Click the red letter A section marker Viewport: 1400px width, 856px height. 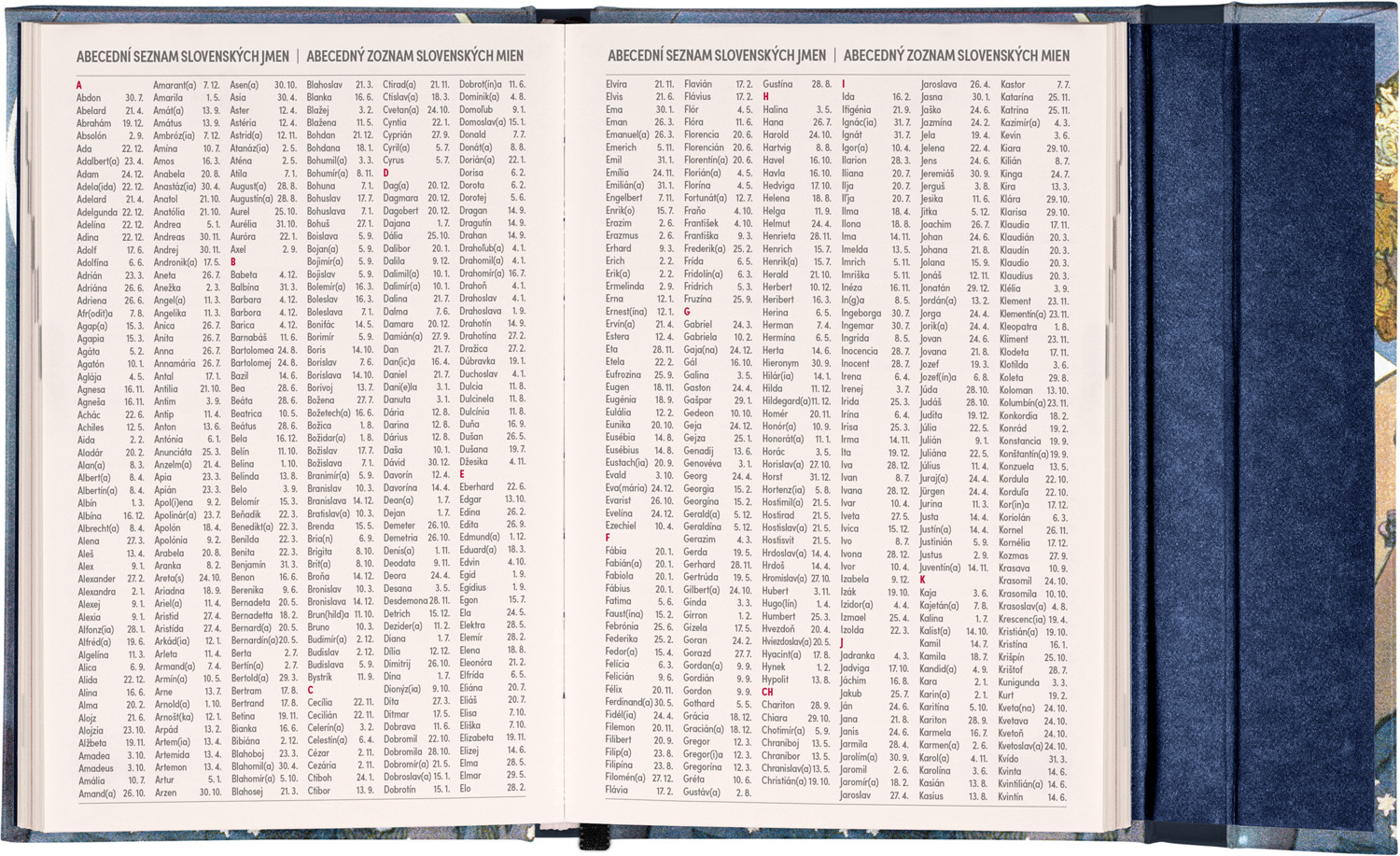[x=79, y=85]
